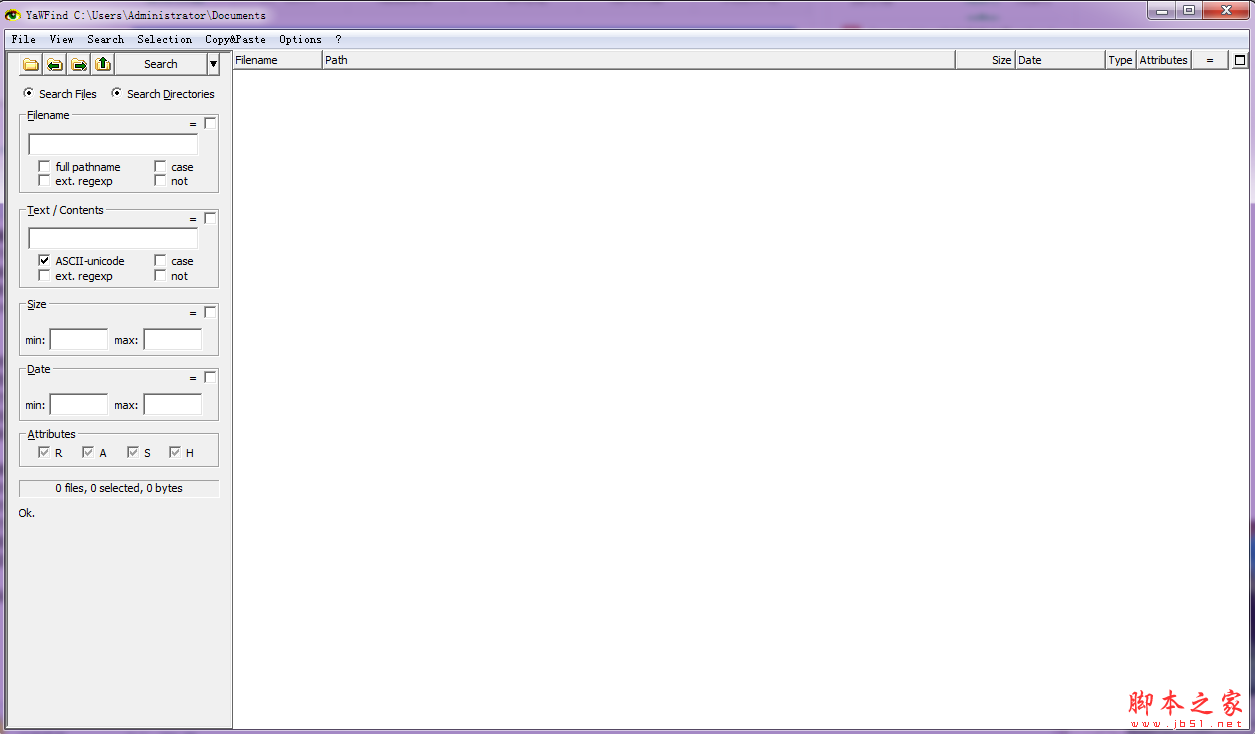Click the YaWFind eye icon in title bar

click(x=13, y=15)
